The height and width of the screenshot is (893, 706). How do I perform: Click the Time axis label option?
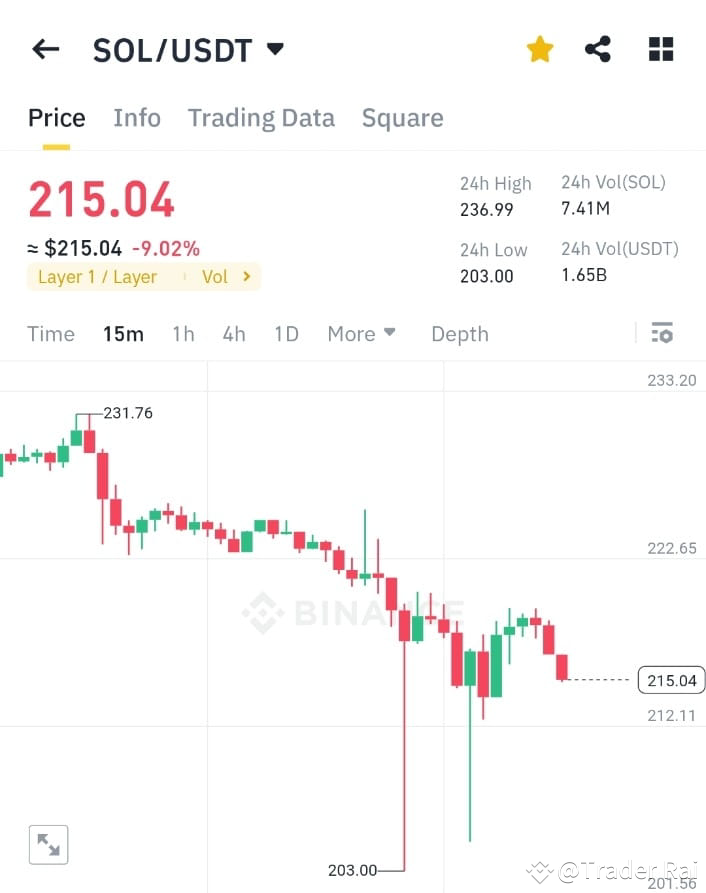[x=51, y=334]
